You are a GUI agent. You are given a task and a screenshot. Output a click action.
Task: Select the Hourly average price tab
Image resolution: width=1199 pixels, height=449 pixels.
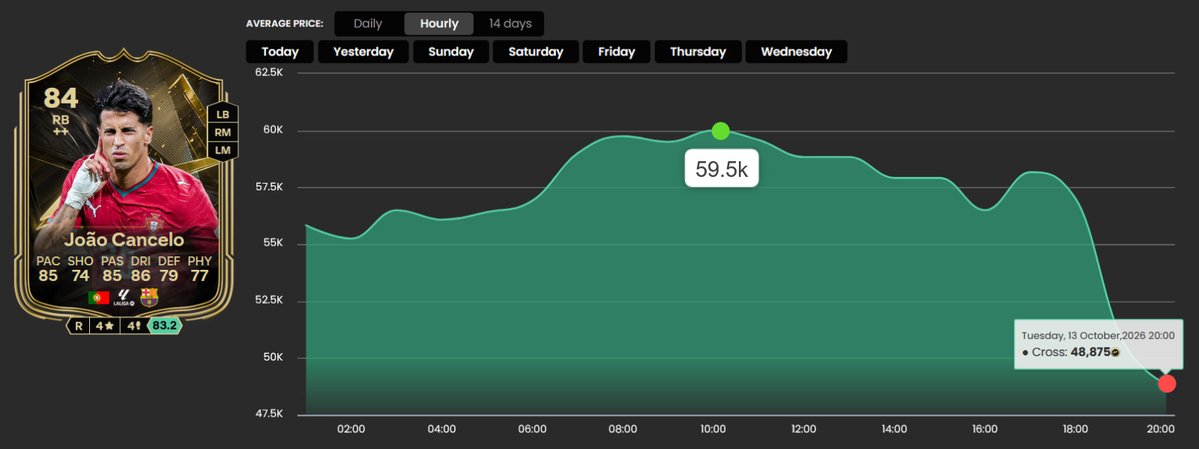click(439, 24)
